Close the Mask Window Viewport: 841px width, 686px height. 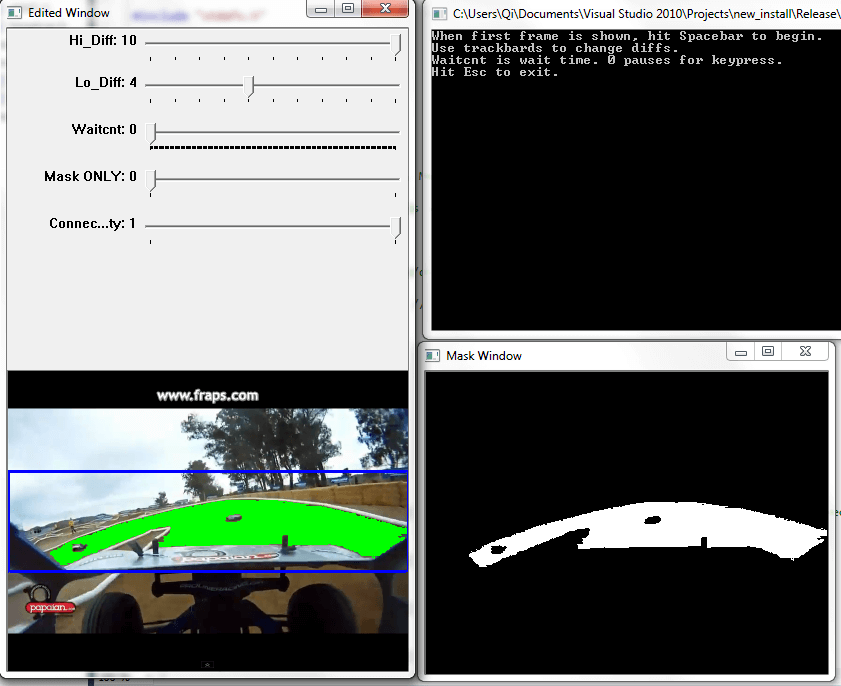(x=806, y=352)
